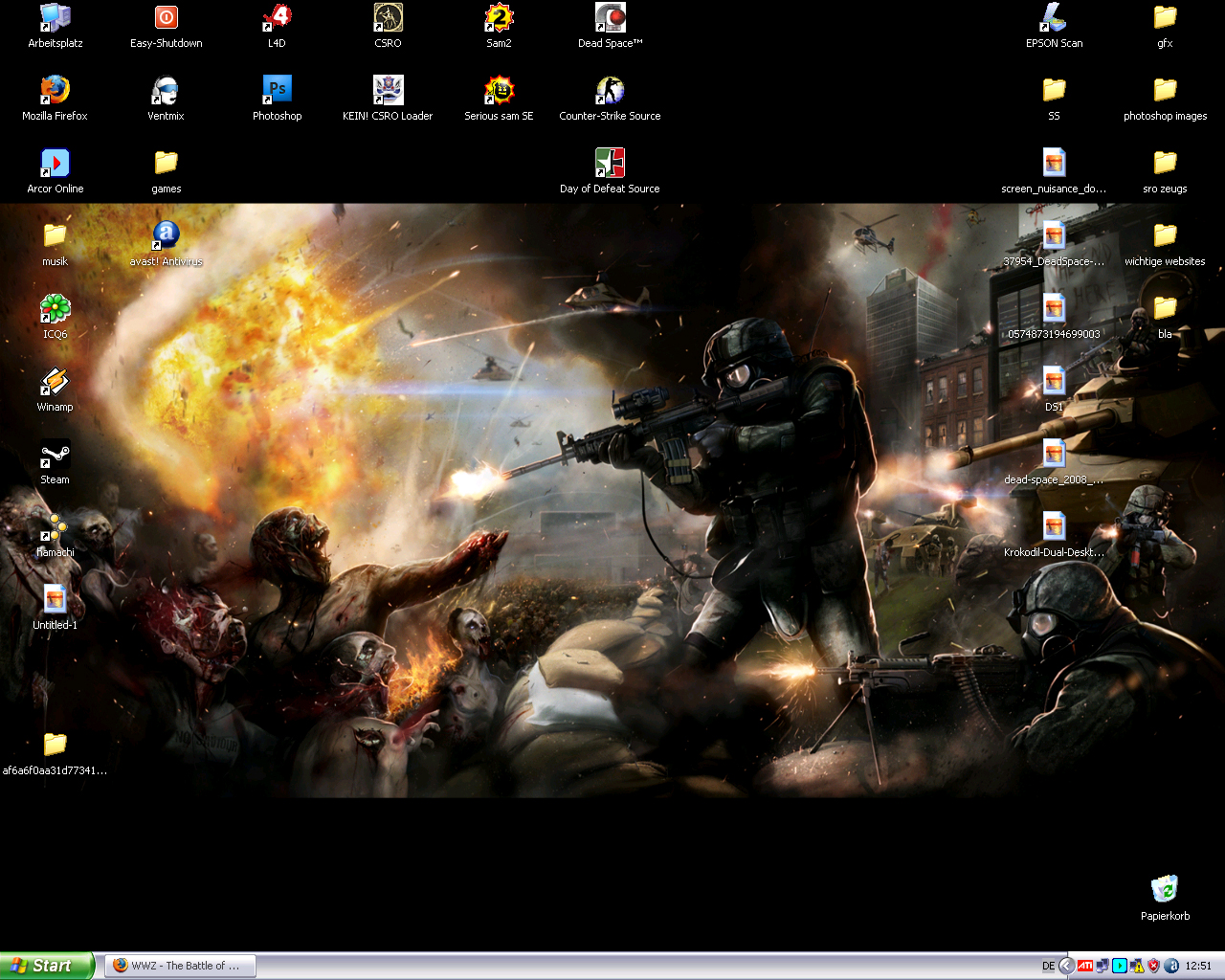The width and height of the screenshot is (1225, 980).
Task: Select the Day of Defeat Source icon
Action: [x=610, y=164]
